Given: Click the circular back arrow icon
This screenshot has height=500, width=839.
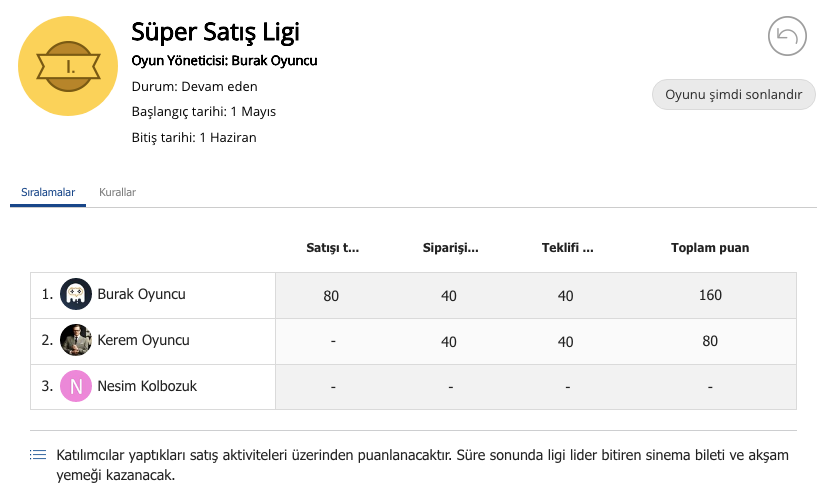Looking at the screenshot, I should [x=787, y=36].
